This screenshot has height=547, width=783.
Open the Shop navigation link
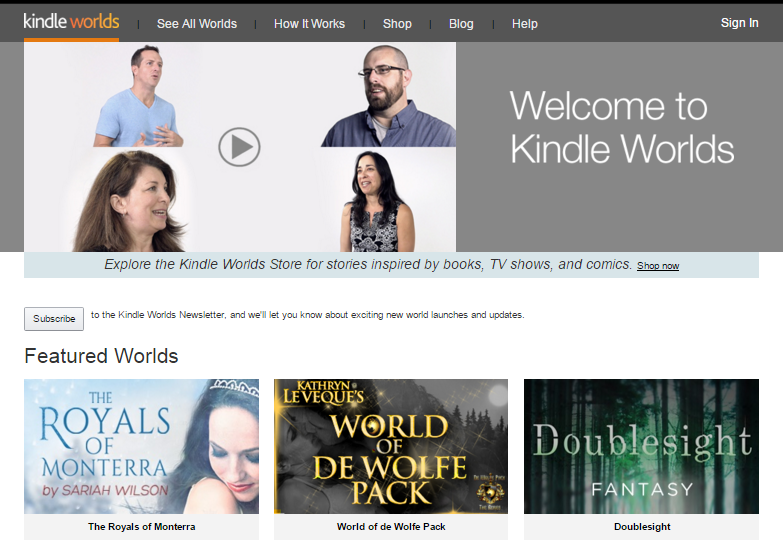coord(397,24)
